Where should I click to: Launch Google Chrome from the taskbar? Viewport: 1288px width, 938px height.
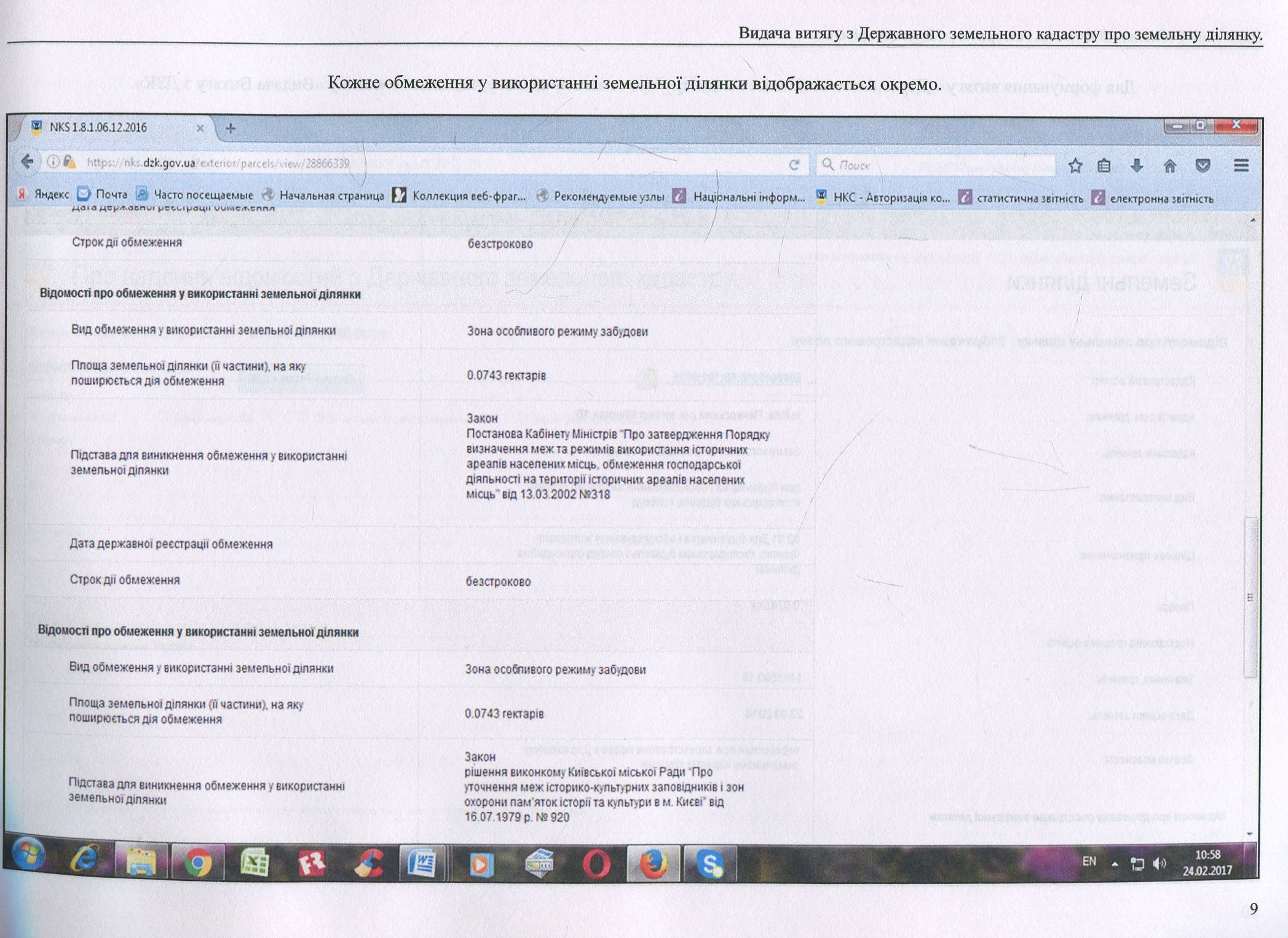(197, 862)
